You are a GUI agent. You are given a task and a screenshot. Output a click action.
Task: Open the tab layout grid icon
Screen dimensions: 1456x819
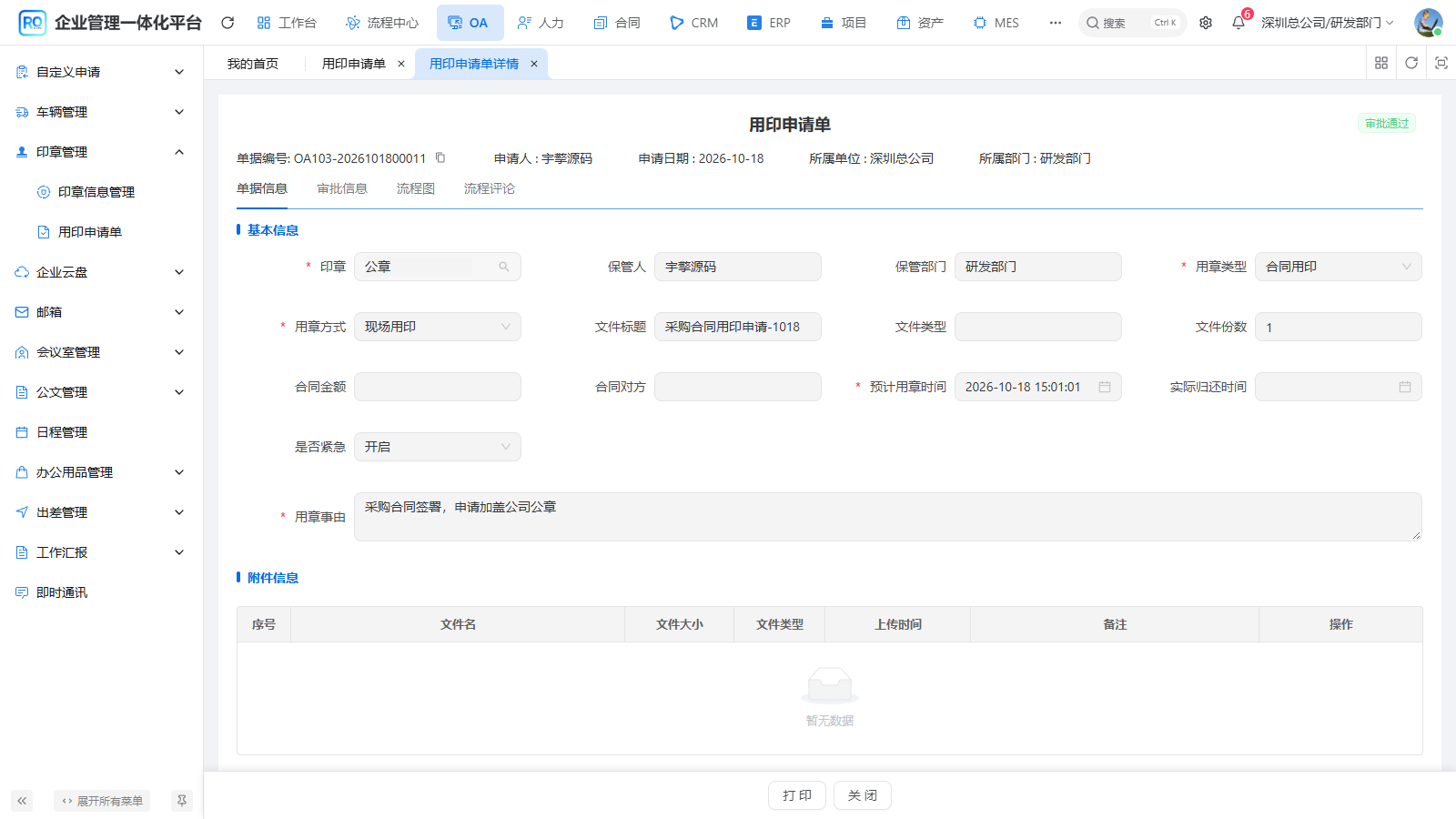pyautogui.click(x=1381, y=63)
